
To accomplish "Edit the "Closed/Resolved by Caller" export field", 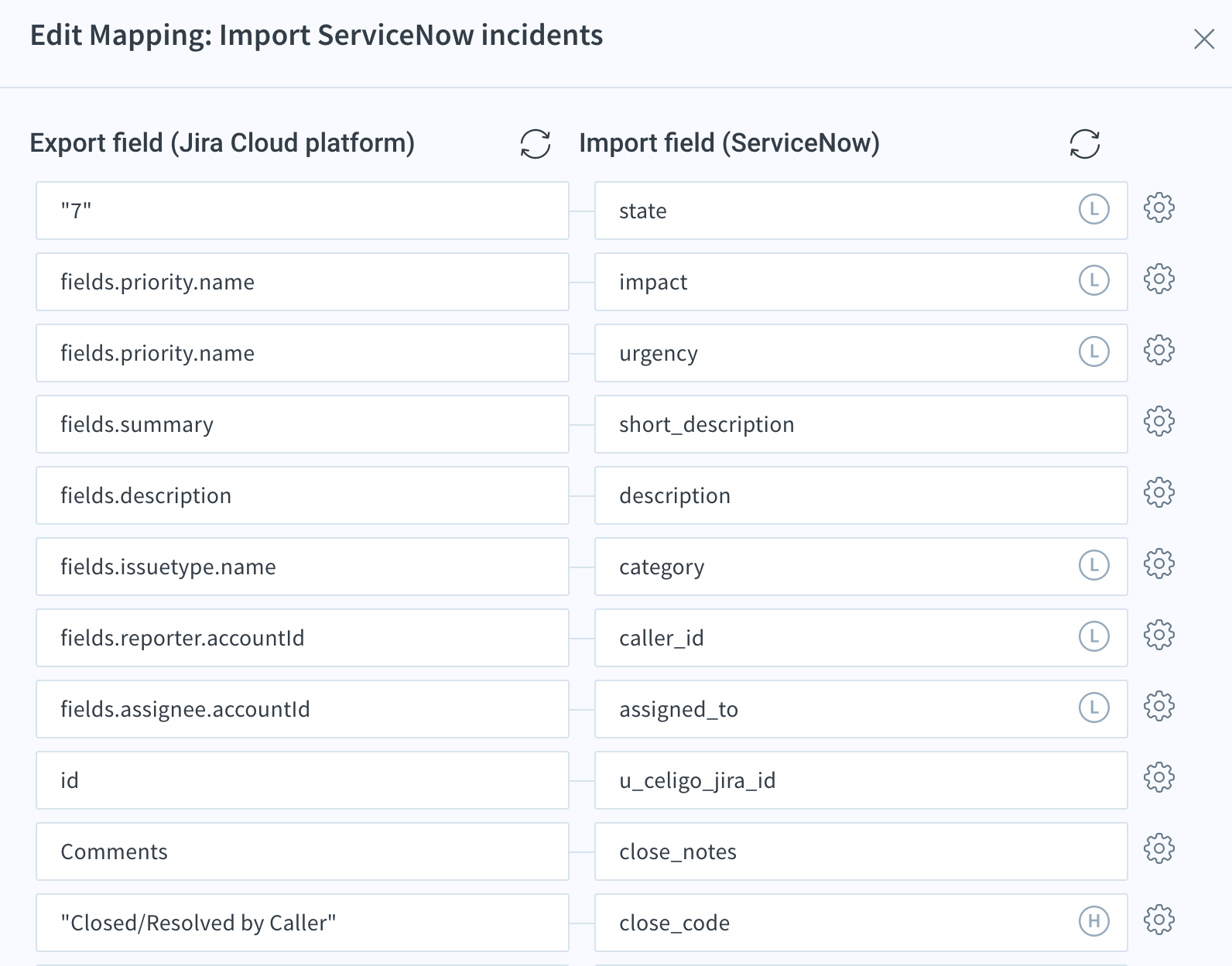I will click(303, 923).
